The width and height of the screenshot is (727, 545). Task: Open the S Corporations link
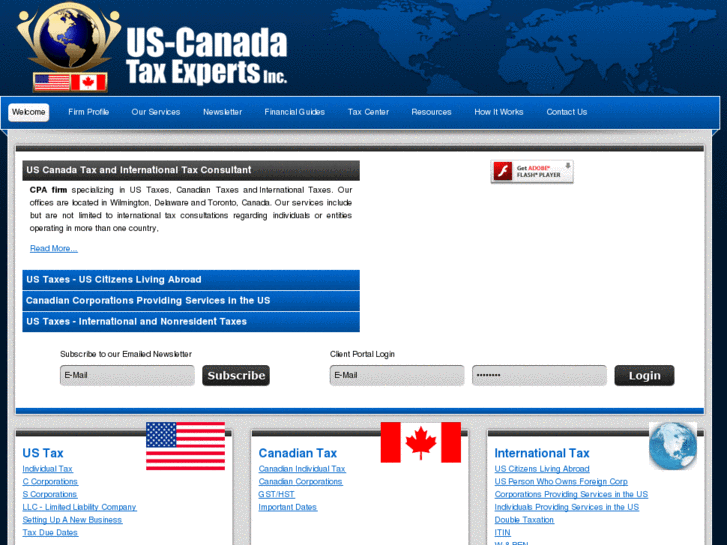(x=50, y=494)
